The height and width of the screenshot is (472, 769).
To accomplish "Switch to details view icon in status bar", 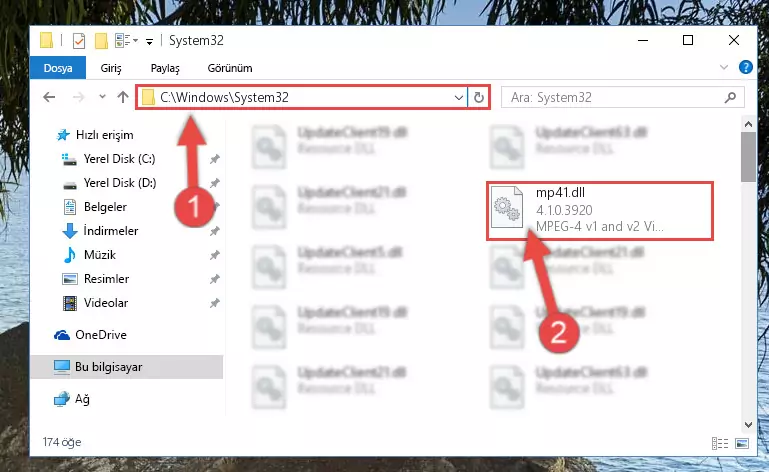I will click(x=719, y=444).
